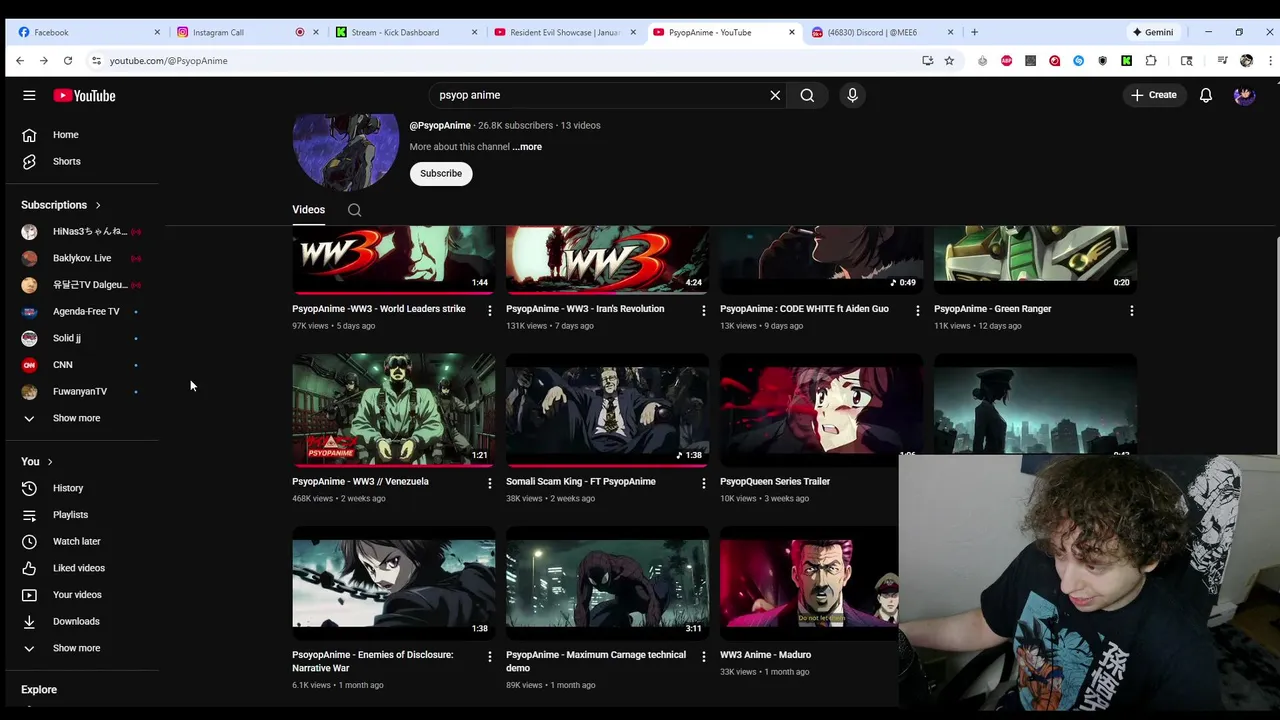Click the YouTube logo
The height and width of the screenshot is (720, 1280).
pos(85,95)
